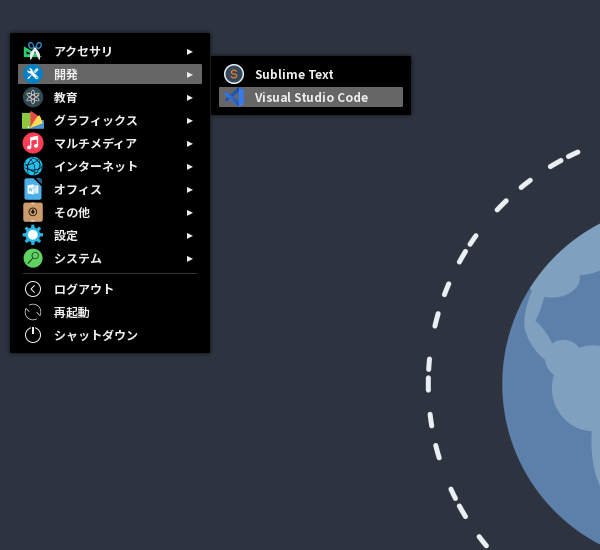Expand 開発 submenu arrow
Image resolution: width=600 pixels, height=550 pixels.
tap(190, 75)
